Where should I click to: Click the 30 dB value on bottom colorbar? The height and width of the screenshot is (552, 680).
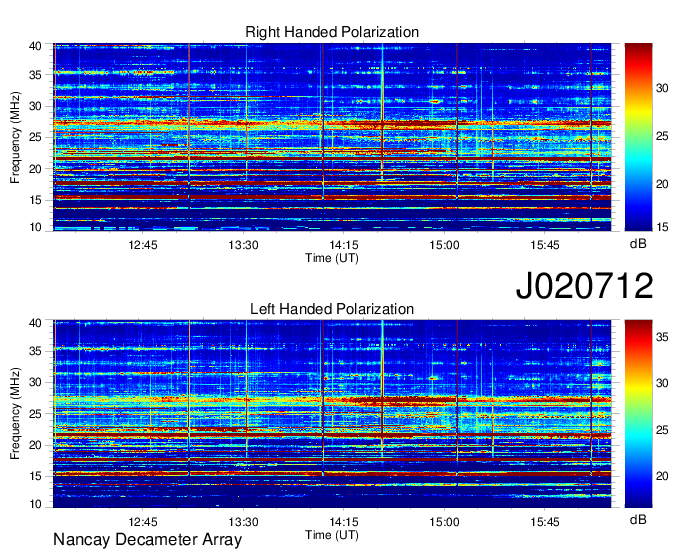point(662,383)
